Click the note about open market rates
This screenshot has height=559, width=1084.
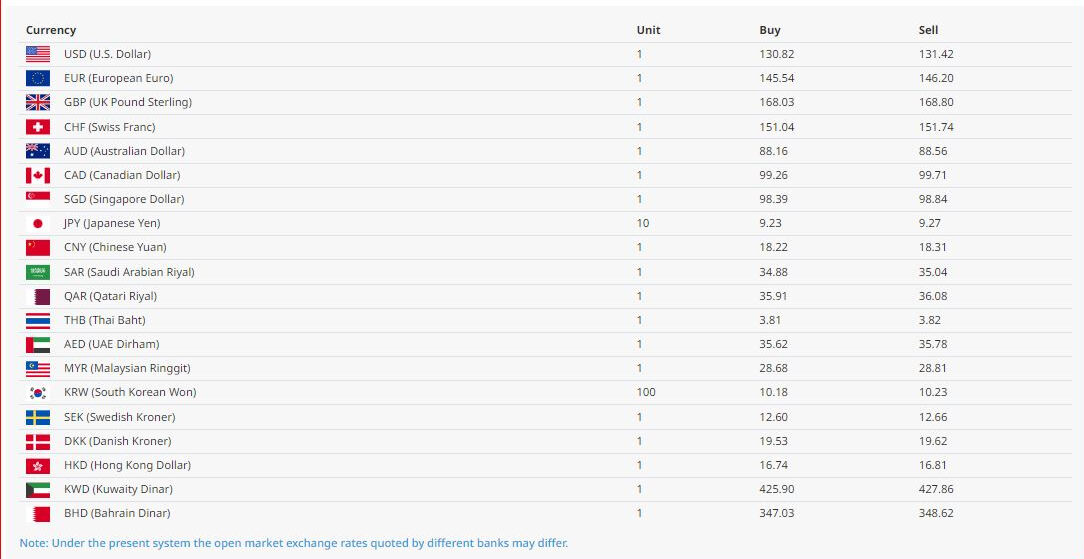click(x=293, y=543)
